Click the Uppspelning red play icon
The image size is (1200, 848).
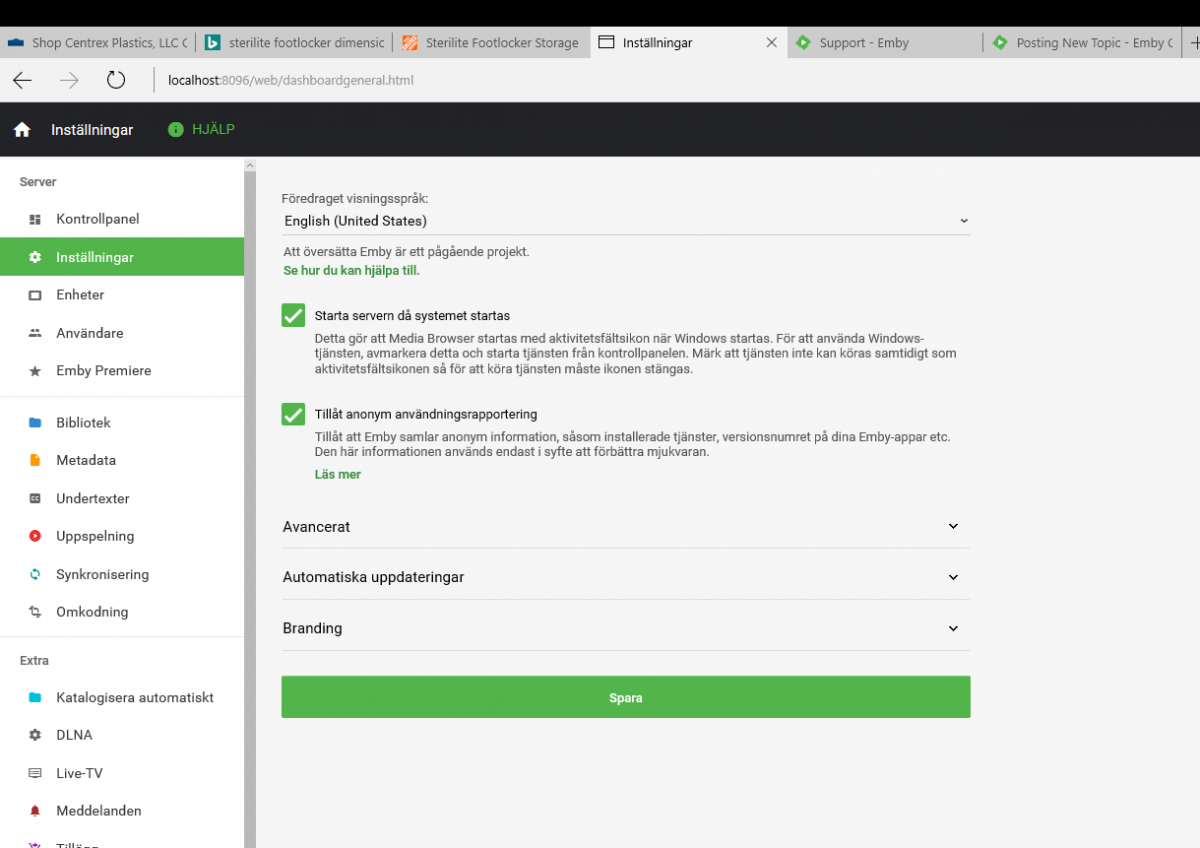coord(35,536)
